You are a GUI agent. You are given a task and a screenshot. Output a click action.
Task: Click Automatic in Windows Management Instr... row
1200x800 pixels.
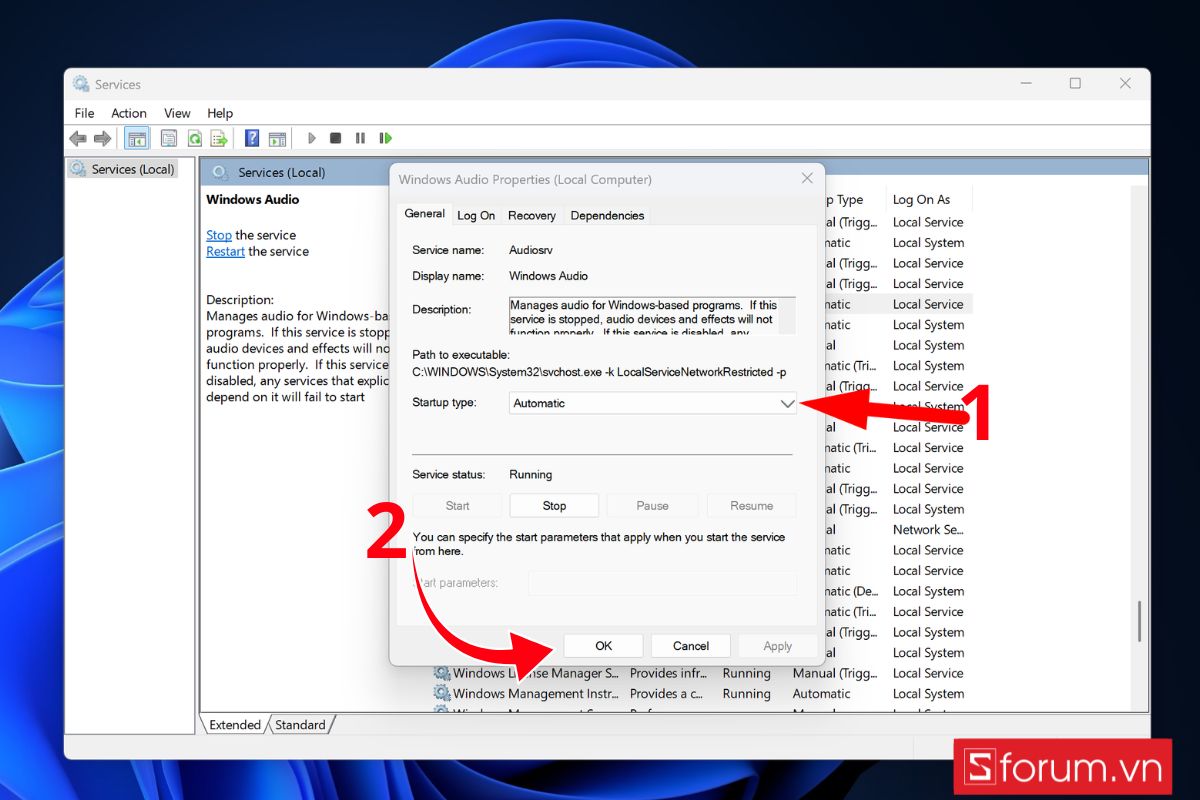(822, 694)
